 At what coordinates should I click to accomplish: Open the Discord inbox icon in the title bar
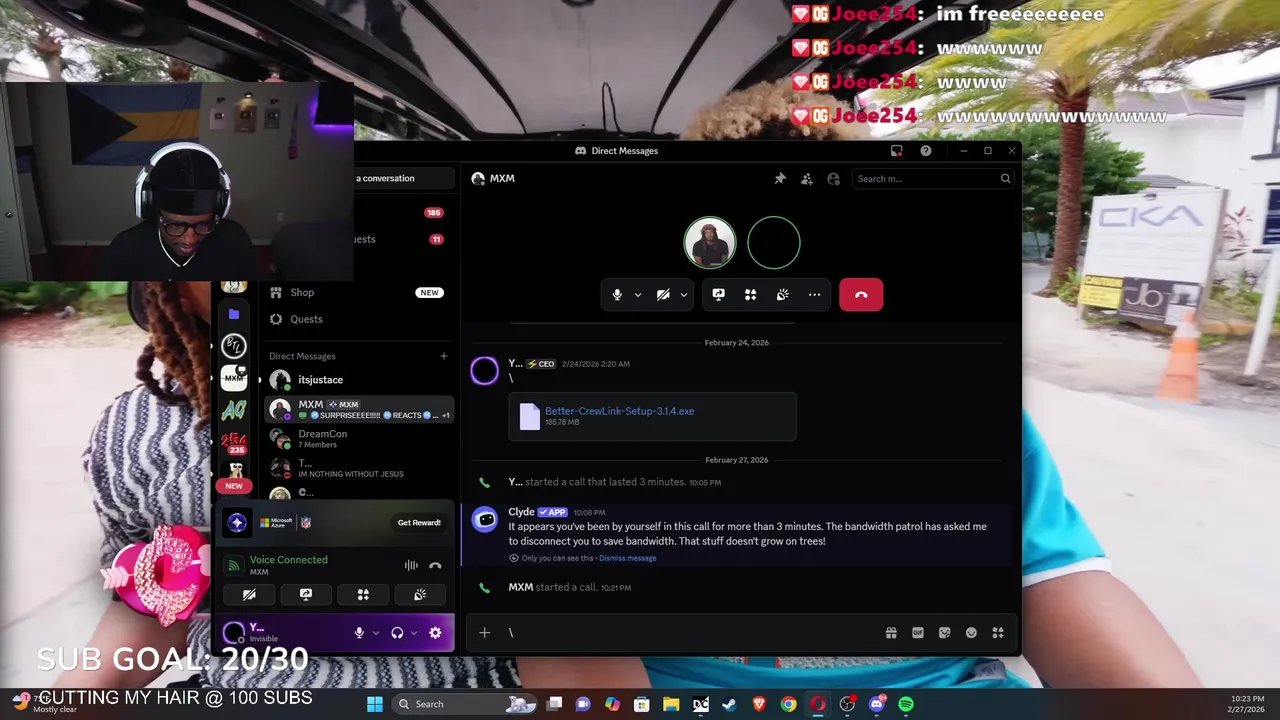pyautogui.click(x=897, y=151)
